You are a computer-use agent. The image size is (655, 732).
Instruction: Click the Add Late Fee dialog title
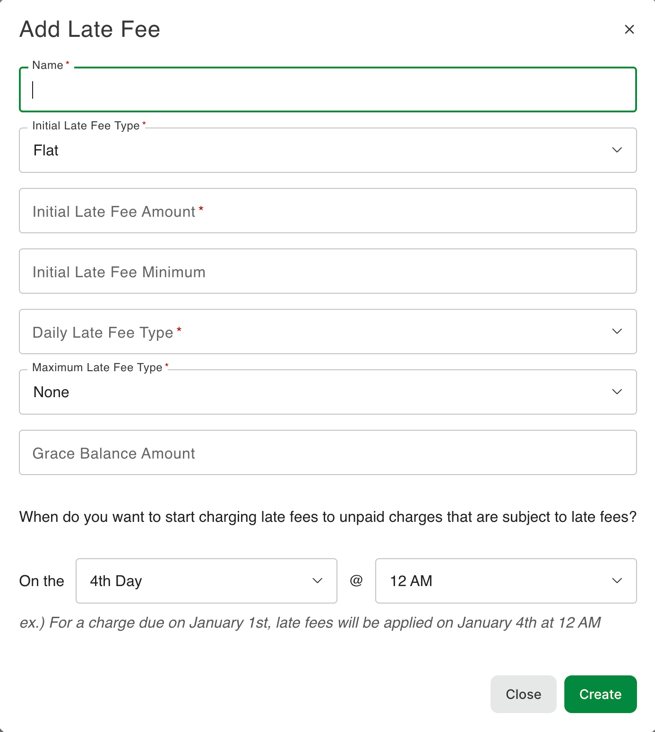pyautogui.click(x=90, y=30)
